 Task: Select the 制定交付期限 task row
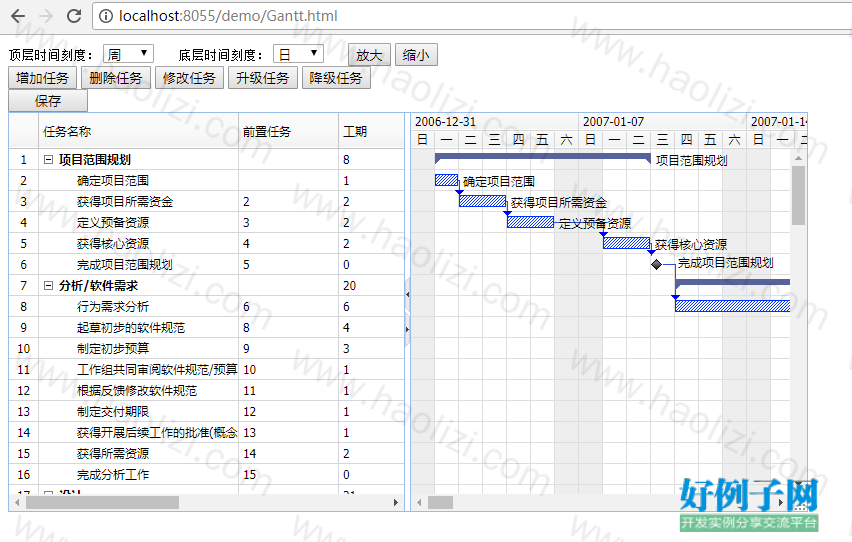pos(206,412)
